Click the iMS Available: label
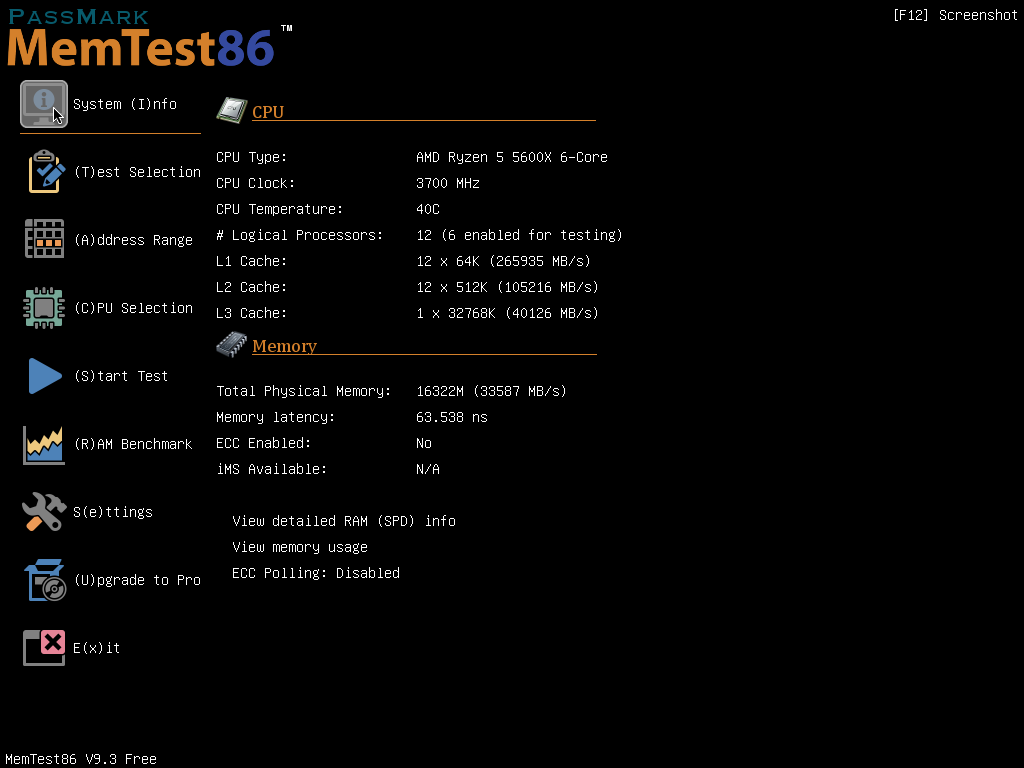Image resolution: width=1024 pixels, height=768 pixels. pyautogui.click(x=272, y=470)
